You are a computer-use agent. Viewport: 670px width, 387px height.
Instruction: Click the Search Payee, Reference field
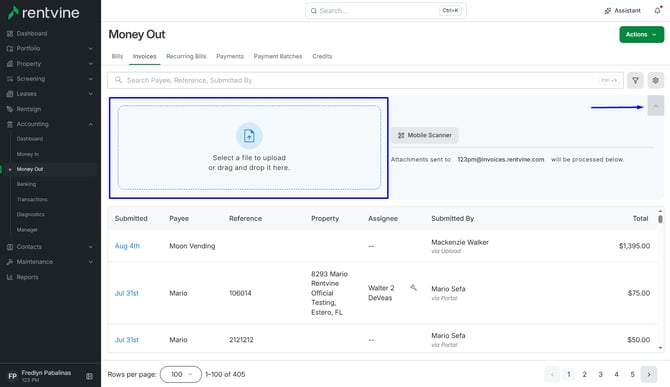click(365, 80)
